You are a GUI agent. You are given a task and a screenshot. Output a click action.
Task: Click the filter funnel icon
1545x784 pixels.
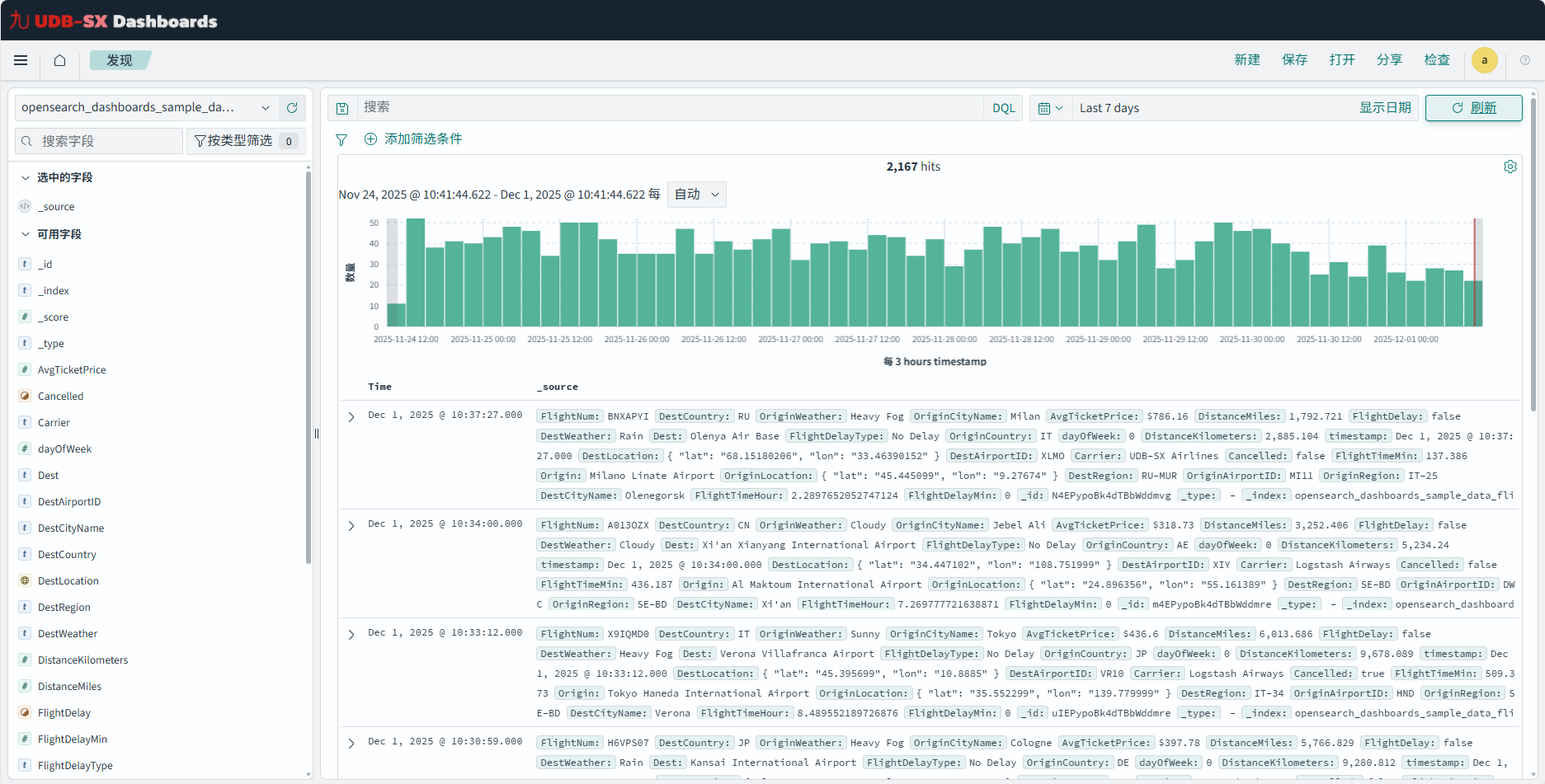[x=342, y=139]
